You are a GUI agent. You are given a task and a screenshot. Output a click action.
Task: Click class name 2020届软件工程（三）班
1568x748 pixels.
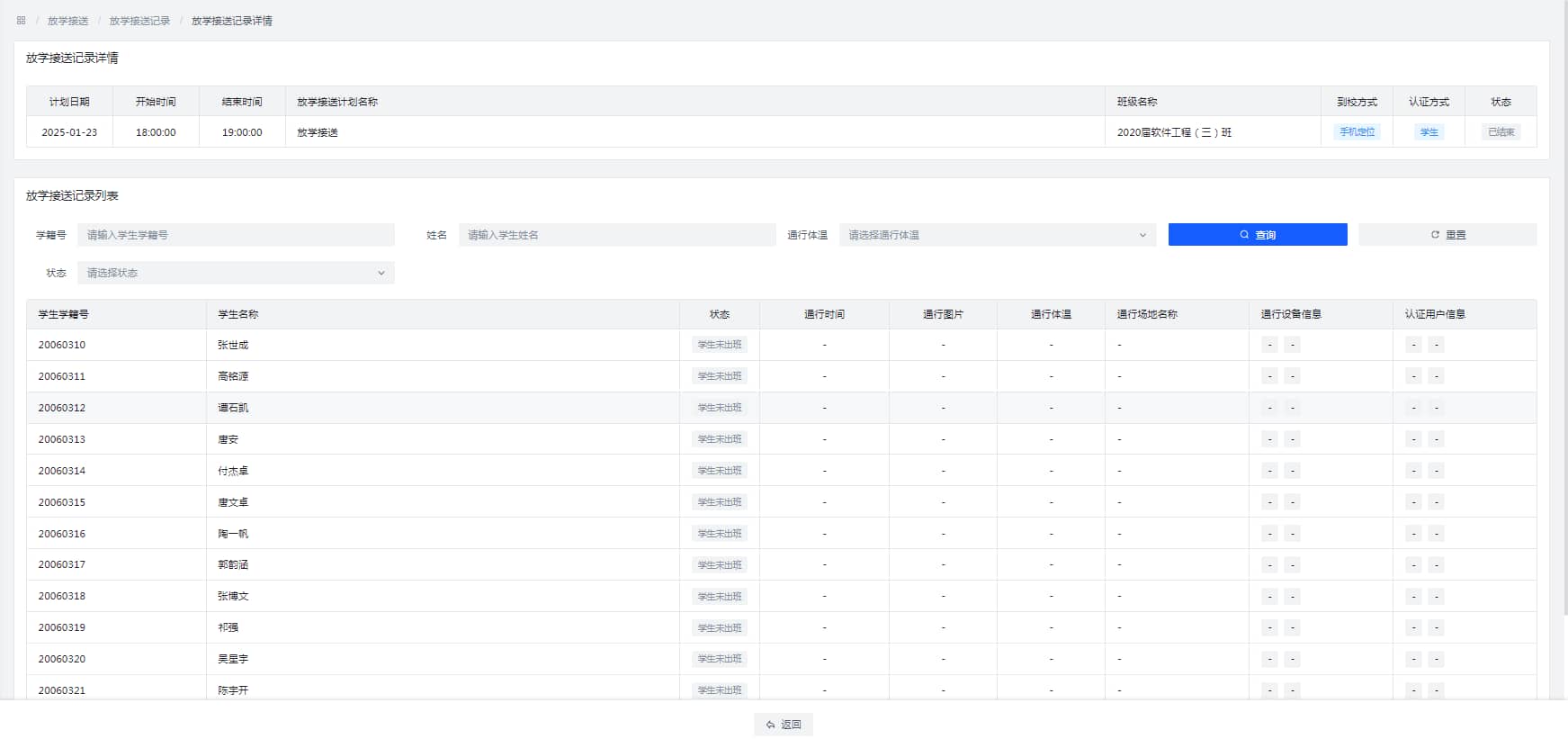pyautogui.click(x=1174, y=132)
